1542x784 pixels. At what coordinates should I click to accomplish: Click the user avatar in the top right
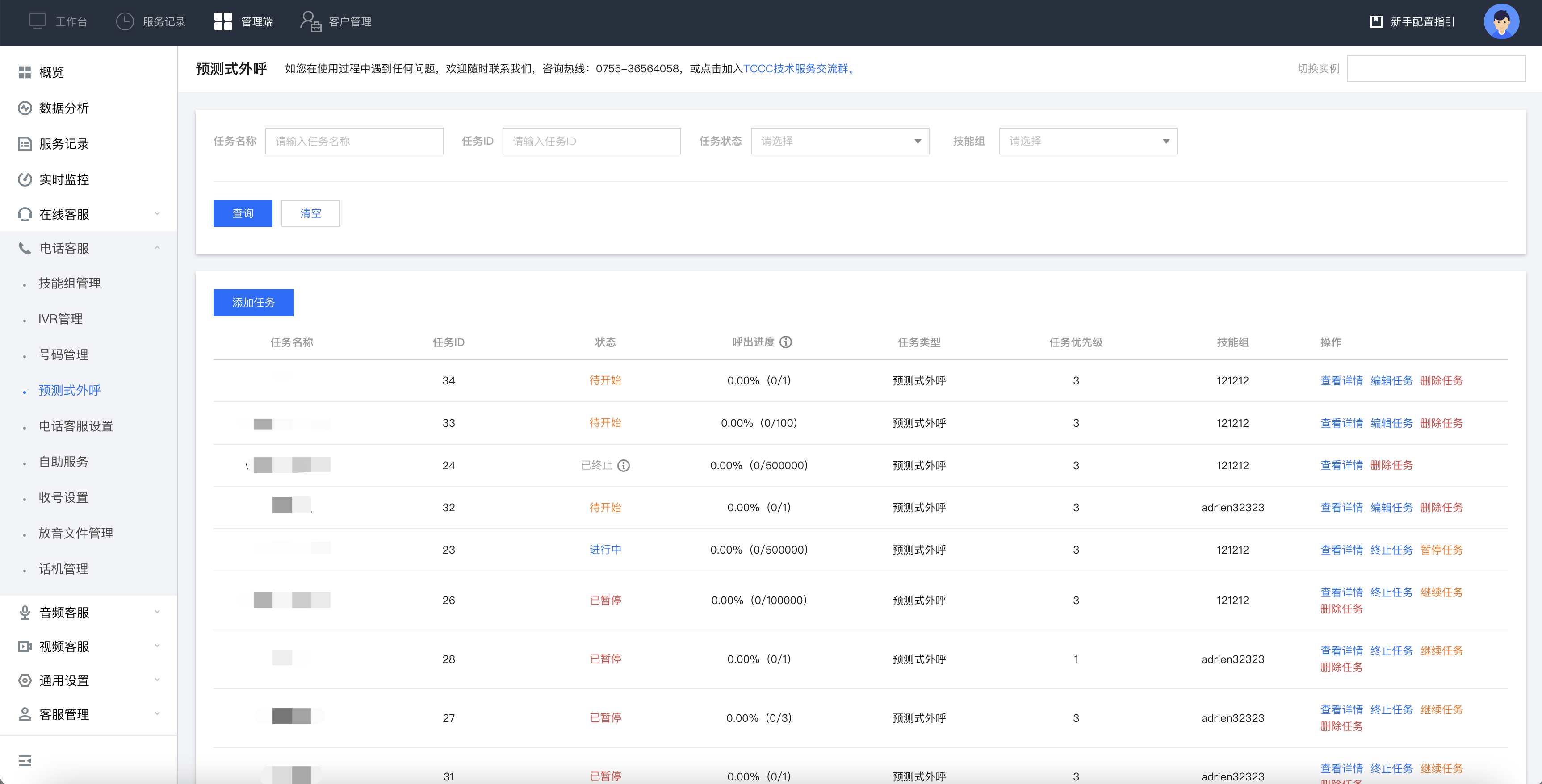point(1501,22)
